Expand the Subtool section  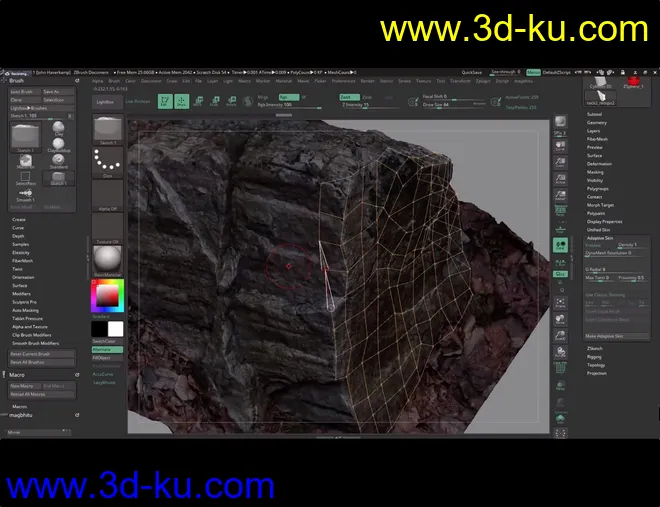click(x=594, y=114)
